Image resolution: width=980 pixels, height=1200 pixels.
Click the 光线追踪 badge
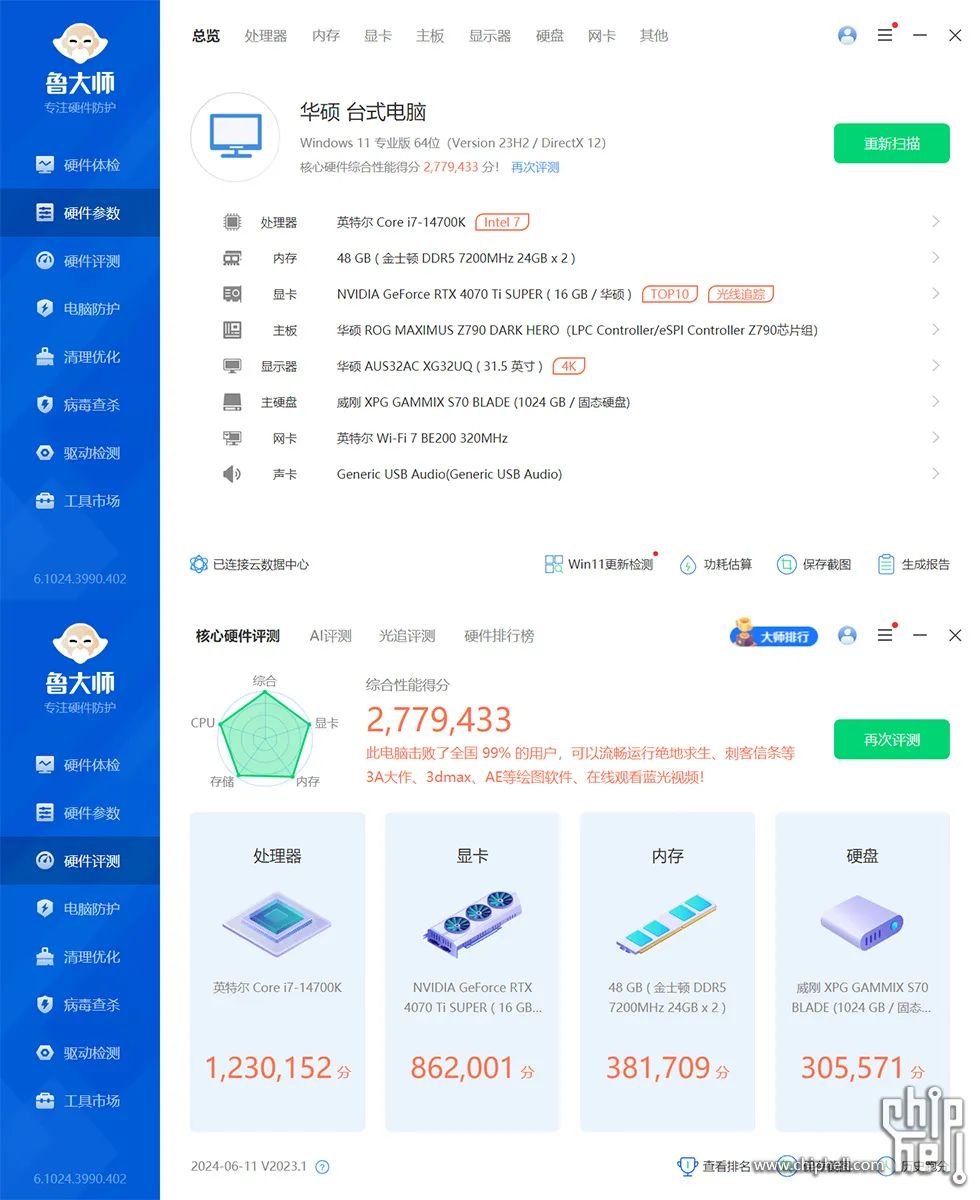coord(741,294)
